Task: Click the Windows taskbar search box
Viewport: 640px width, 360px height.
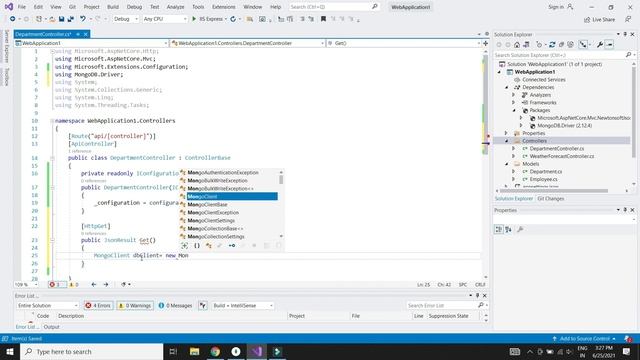Action: pos(92,351)
